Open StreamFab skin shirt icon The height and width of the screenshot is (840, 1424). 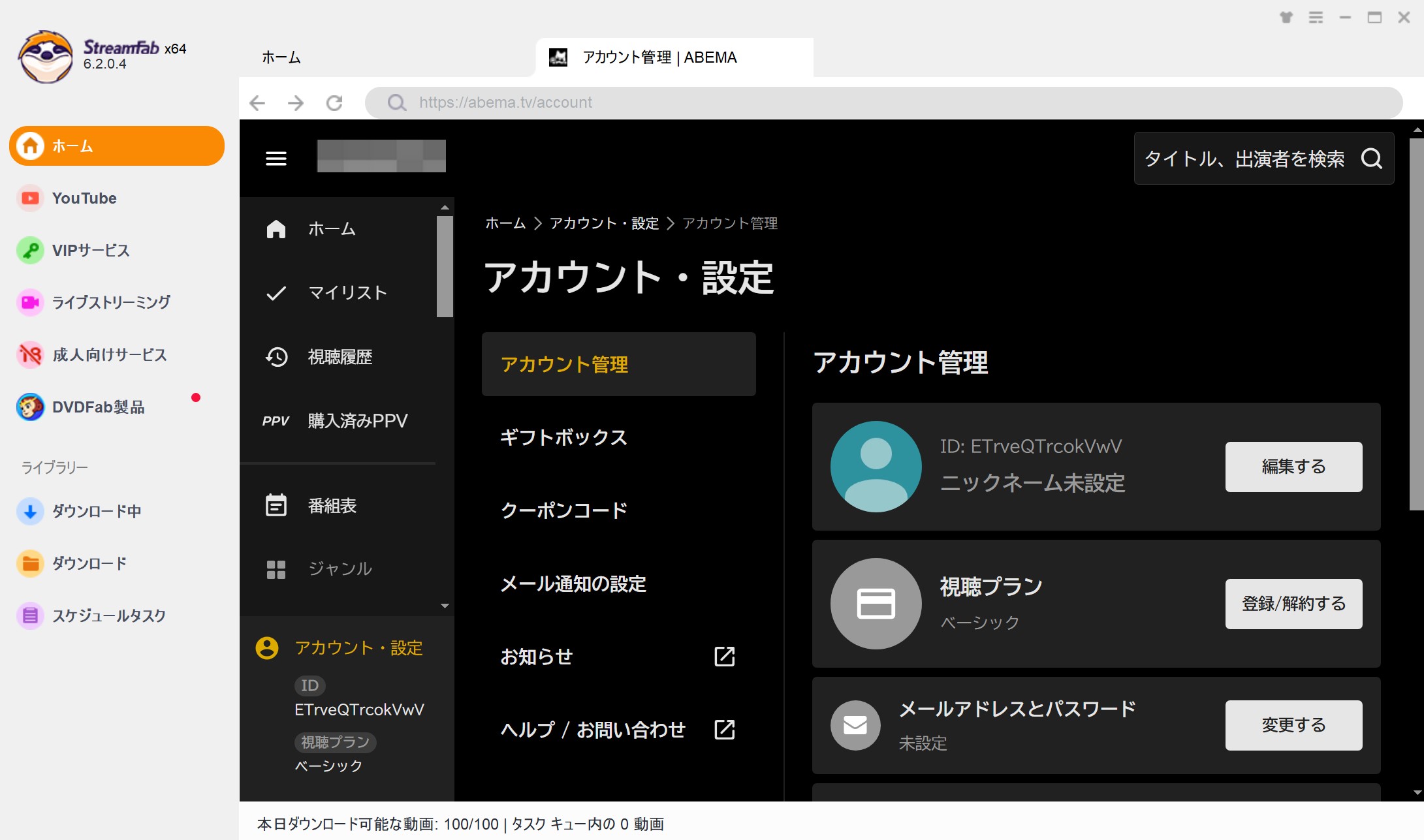[x=1286, y=18]
